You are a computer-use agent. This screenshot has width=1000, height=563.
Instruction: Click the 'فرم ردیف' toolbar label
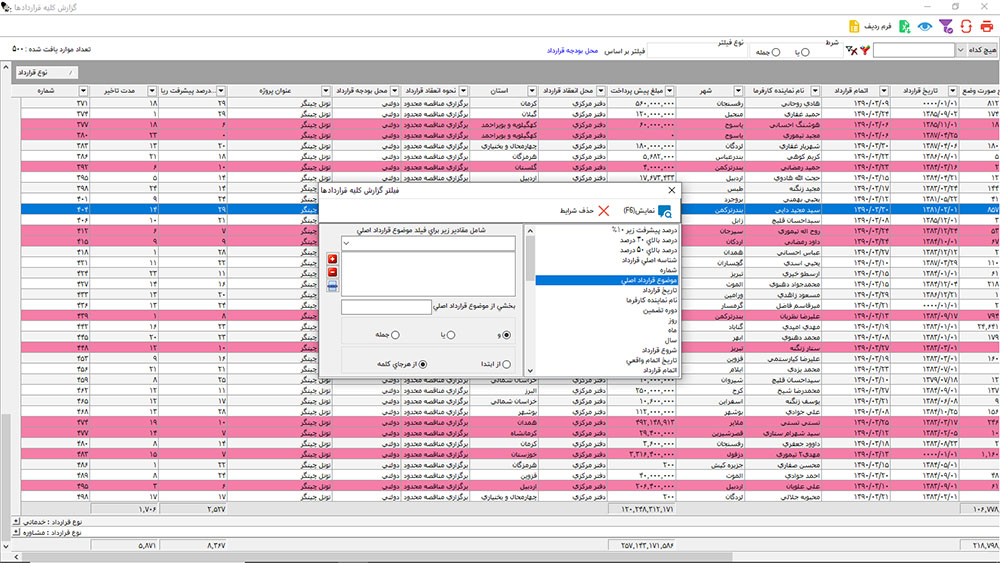878,27
